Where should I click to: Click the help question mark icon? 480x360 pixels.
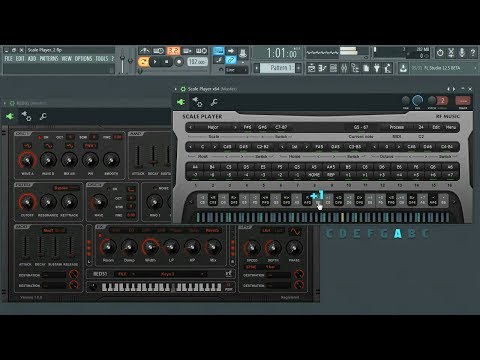coord(473,52)
